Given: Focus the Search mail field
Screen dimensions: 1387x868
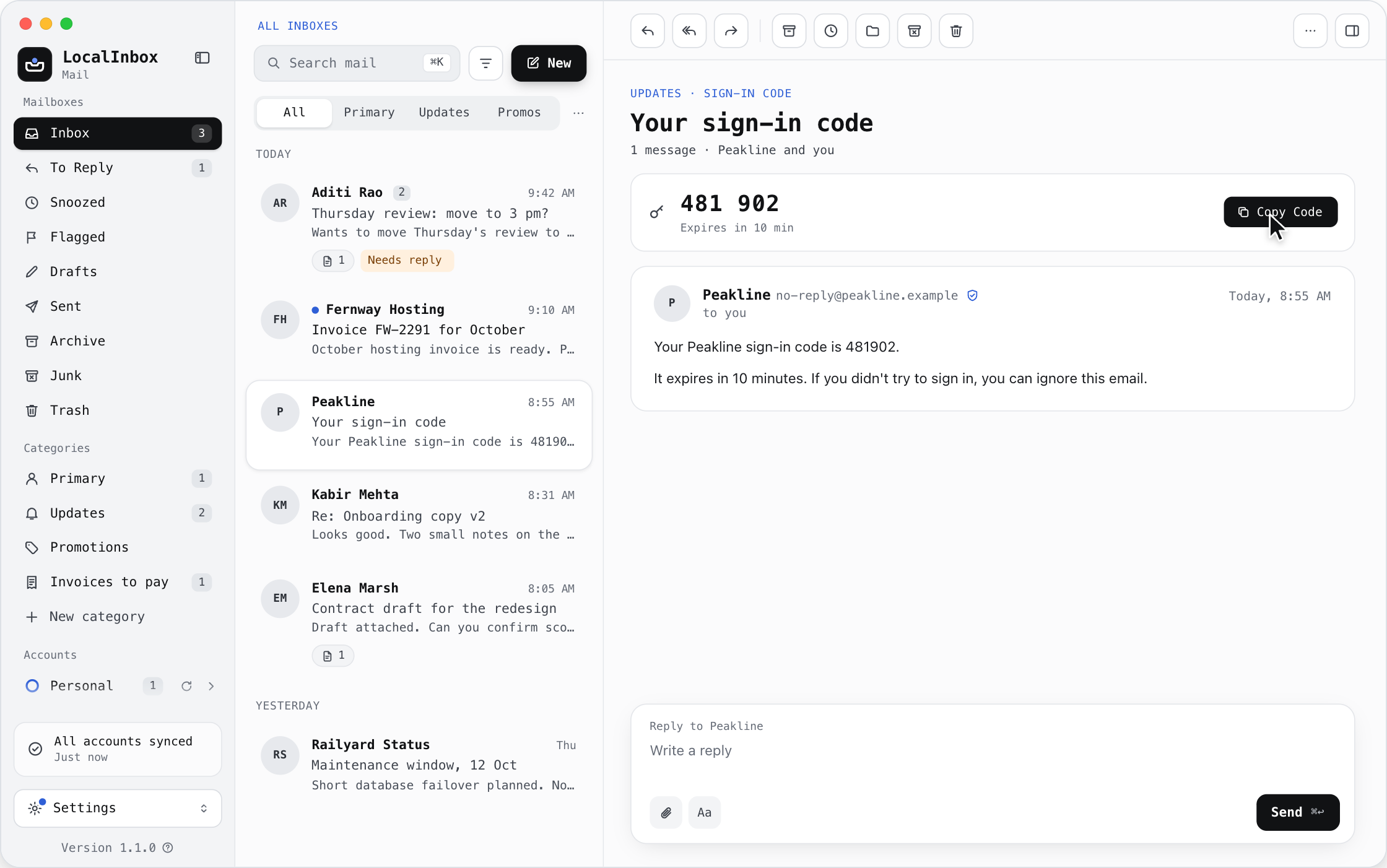Looking at the screenshot, I should point(357,63).
